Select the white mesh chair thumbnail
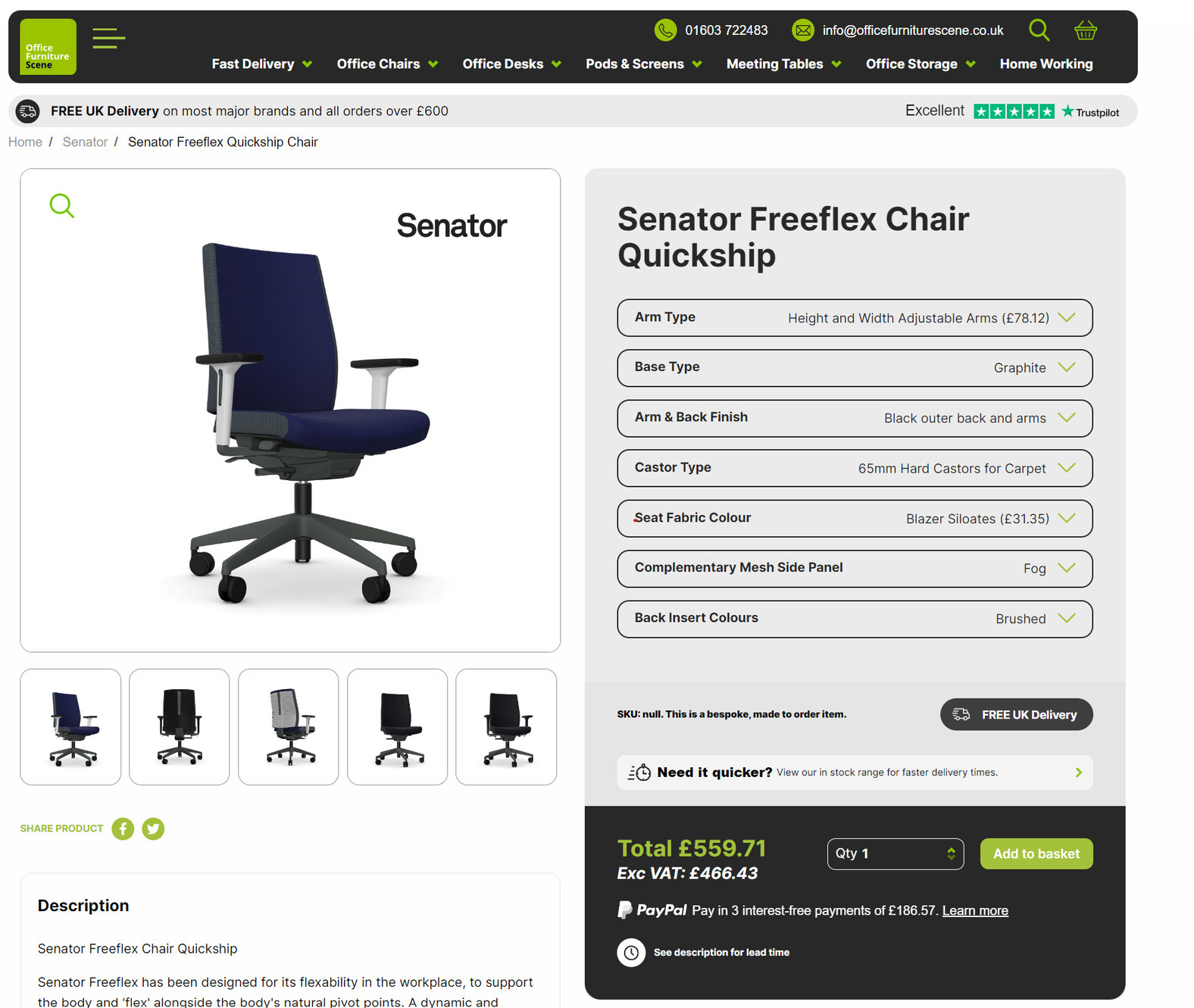The image size is (1194, 1008). pyautogui.click(x=288, y=727)
